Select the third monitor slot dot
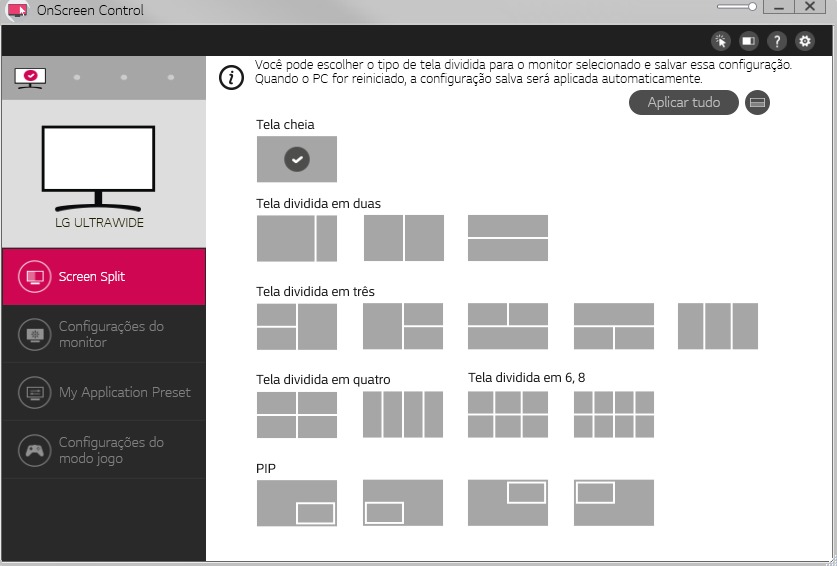Image resolution: width=837 pixels, height=566 pixels. 124,77
